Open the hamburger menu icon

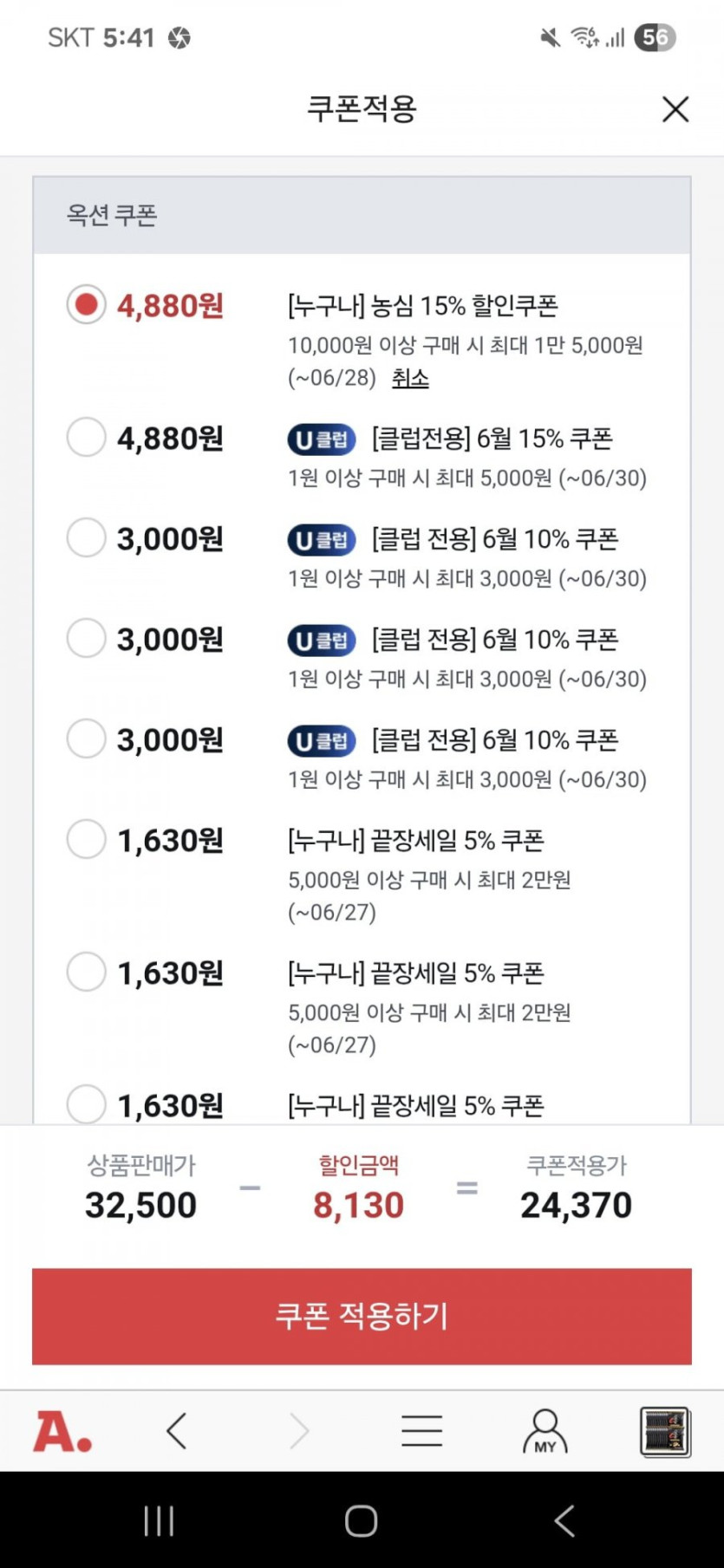421,1431
